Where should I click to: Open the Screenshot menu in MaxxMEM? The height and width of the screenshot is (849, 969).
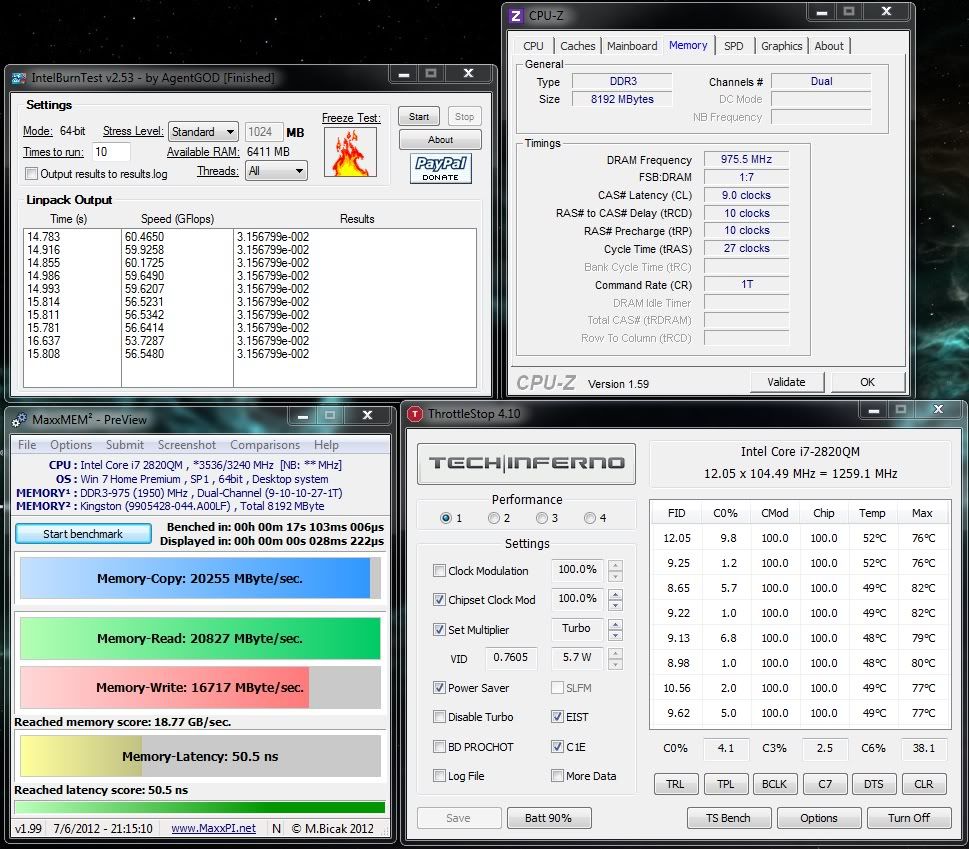click(x=187, y=445)
